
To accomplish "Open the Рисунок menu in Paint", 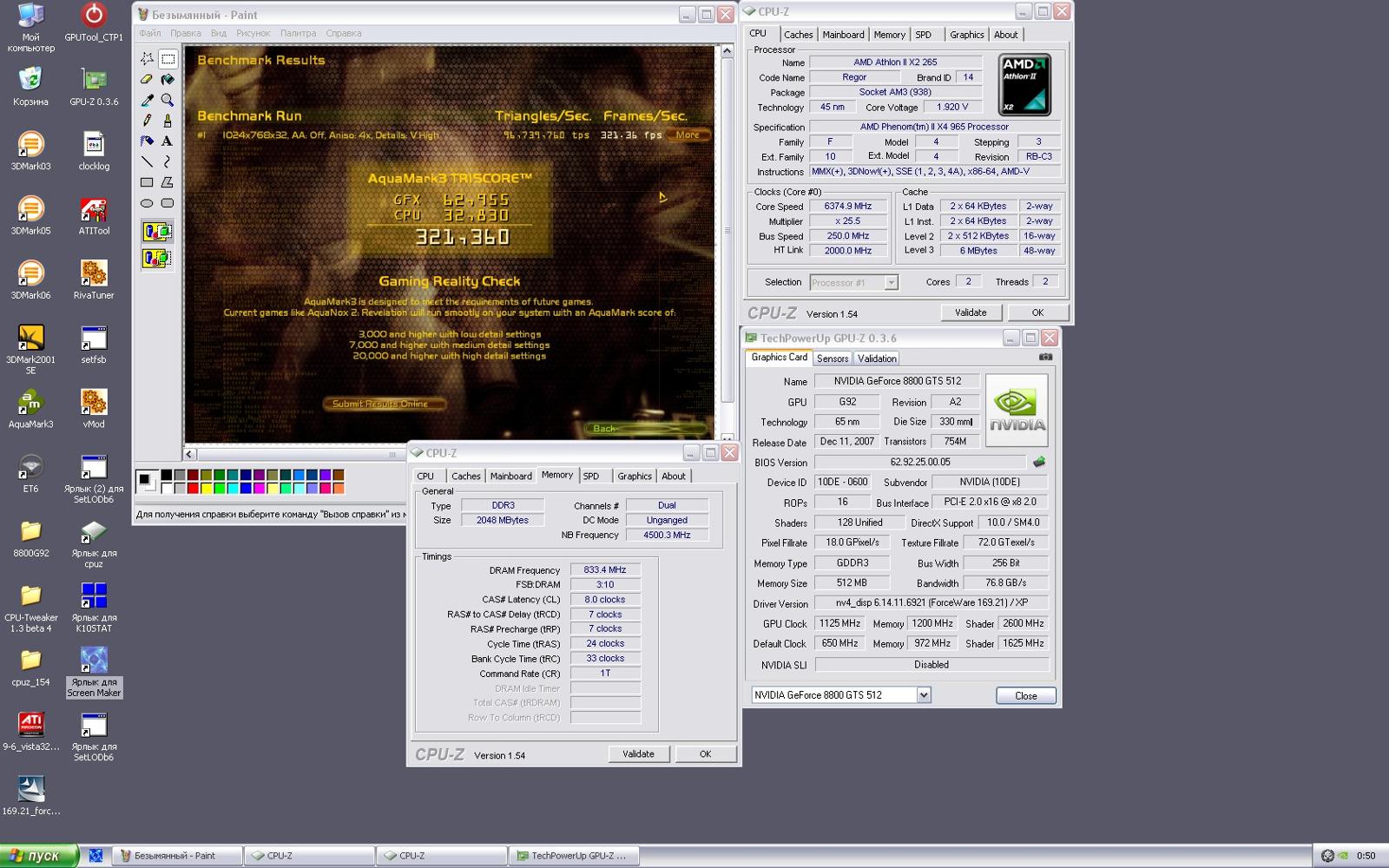I will pyautogui.click(x=253, y=33).
